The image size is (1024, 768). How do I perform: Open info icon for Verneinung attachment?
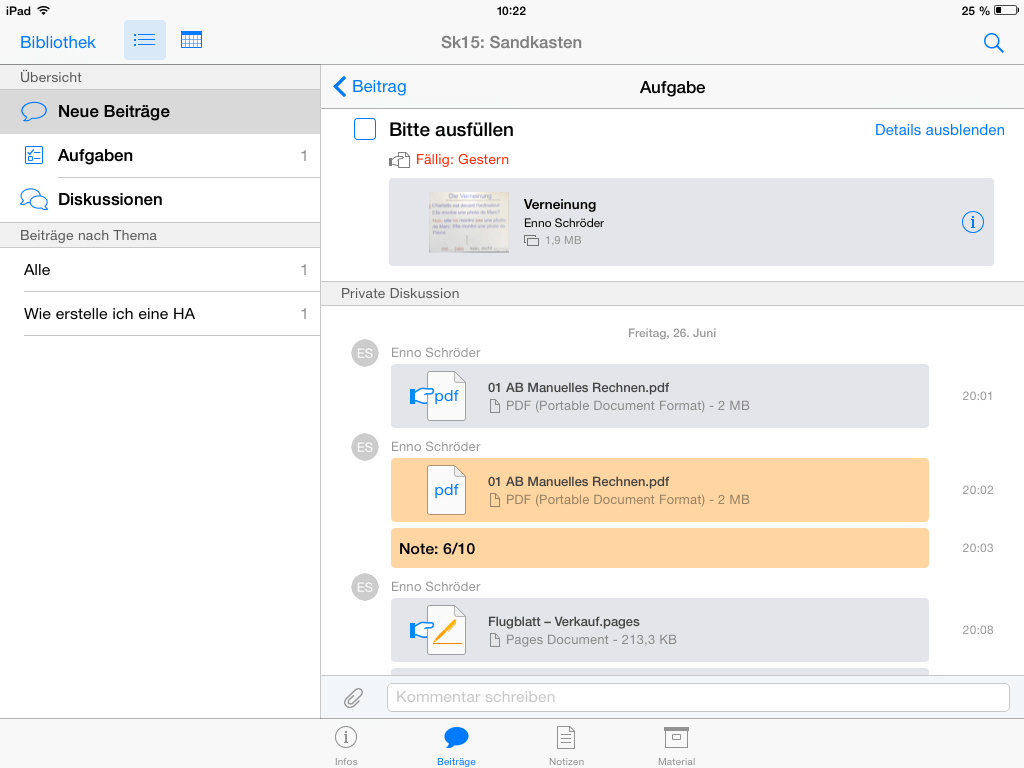click(972, 222)
